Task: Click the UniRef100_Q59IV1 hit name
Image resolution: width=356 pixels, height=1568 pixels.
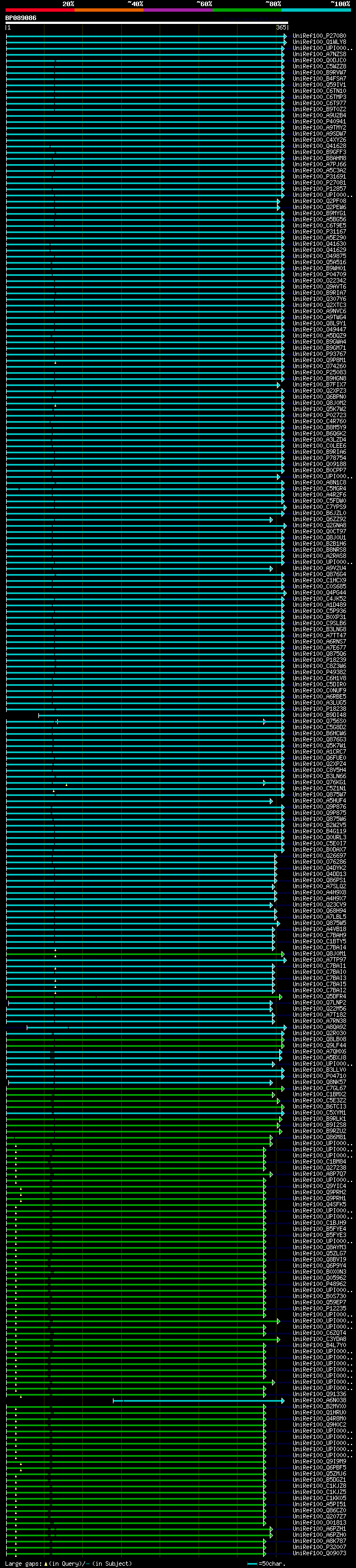Action: pos(319,85)
